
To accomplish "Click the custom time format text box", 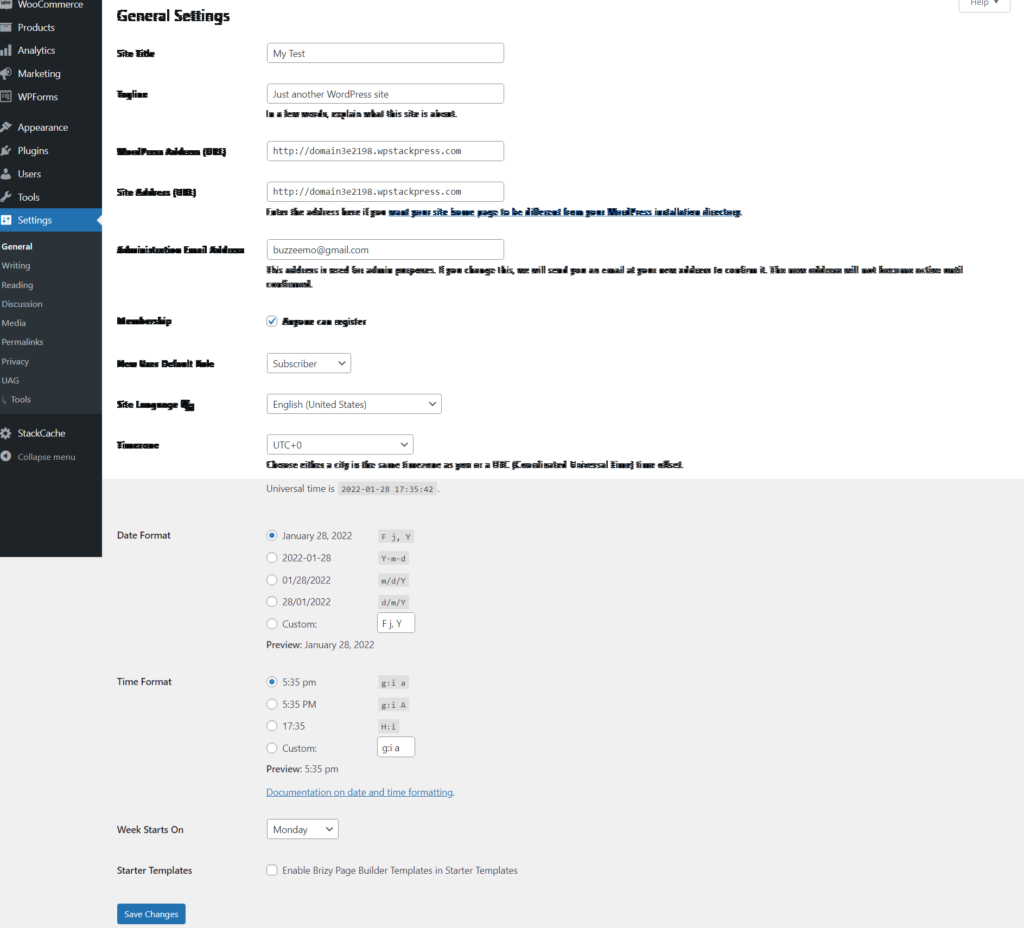I will [x=396, y=747].
